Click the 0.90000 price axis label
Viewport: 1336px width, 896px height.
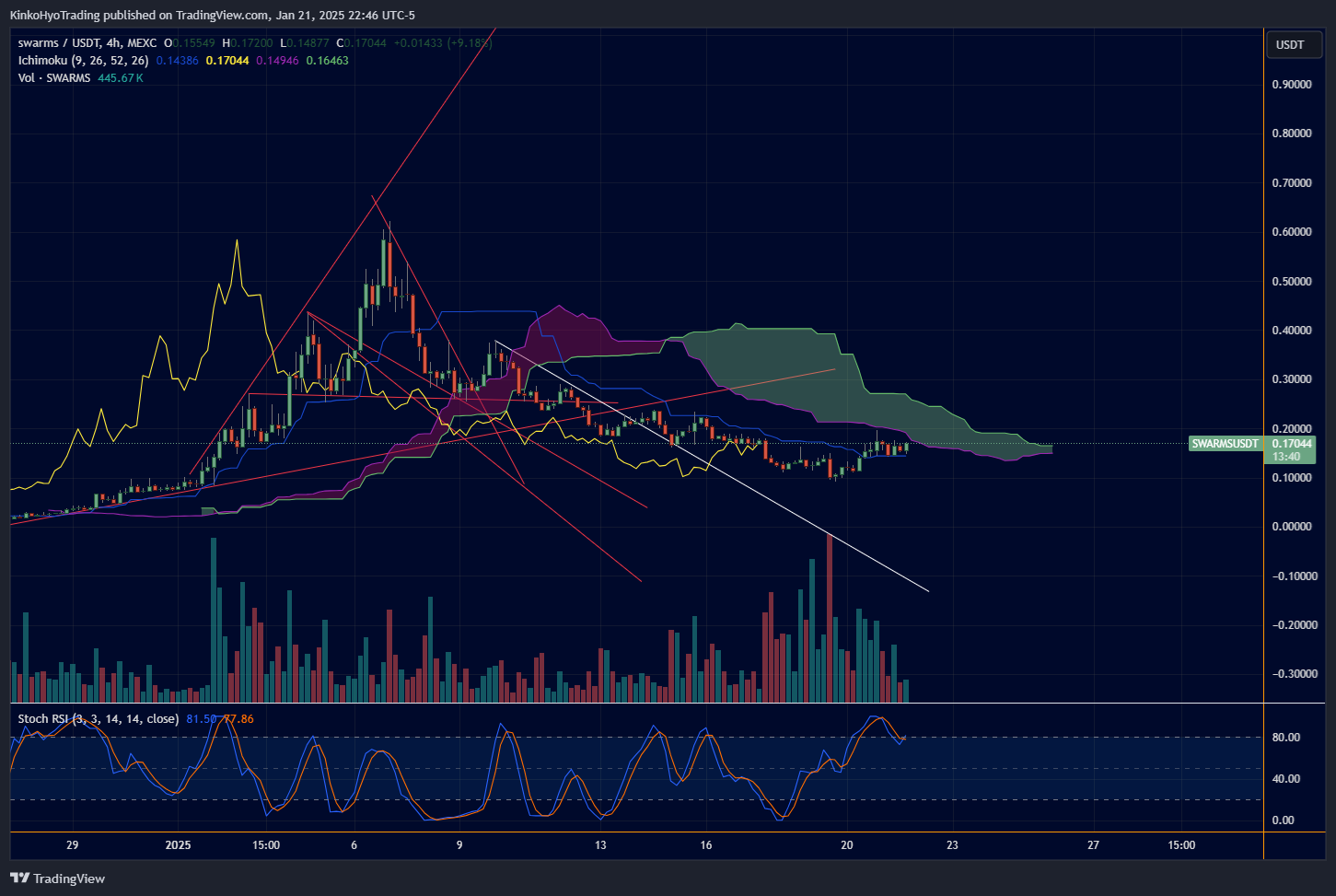coord(1292,85)
